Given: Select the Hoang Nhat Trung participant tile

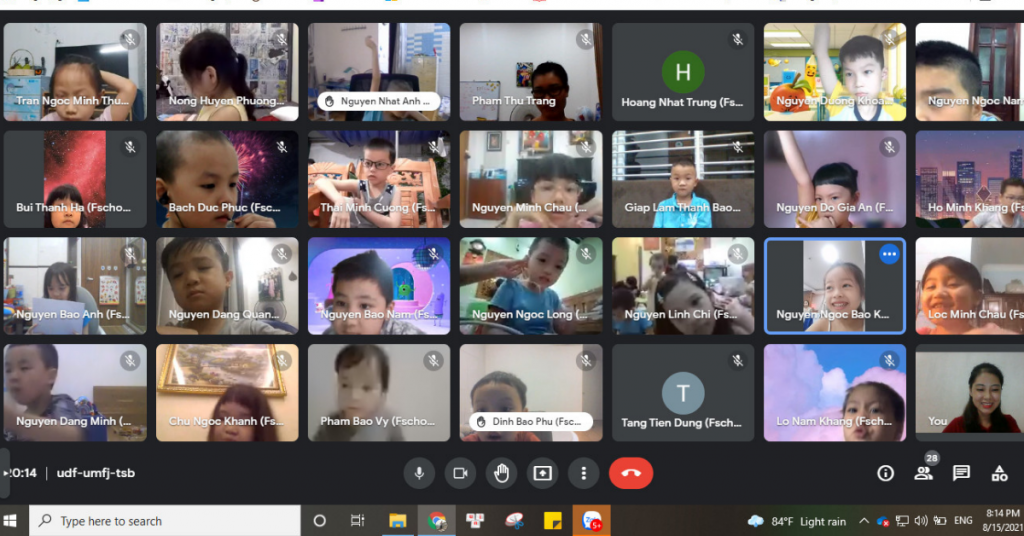Looking at the screenshot, I should coord(683,72).
